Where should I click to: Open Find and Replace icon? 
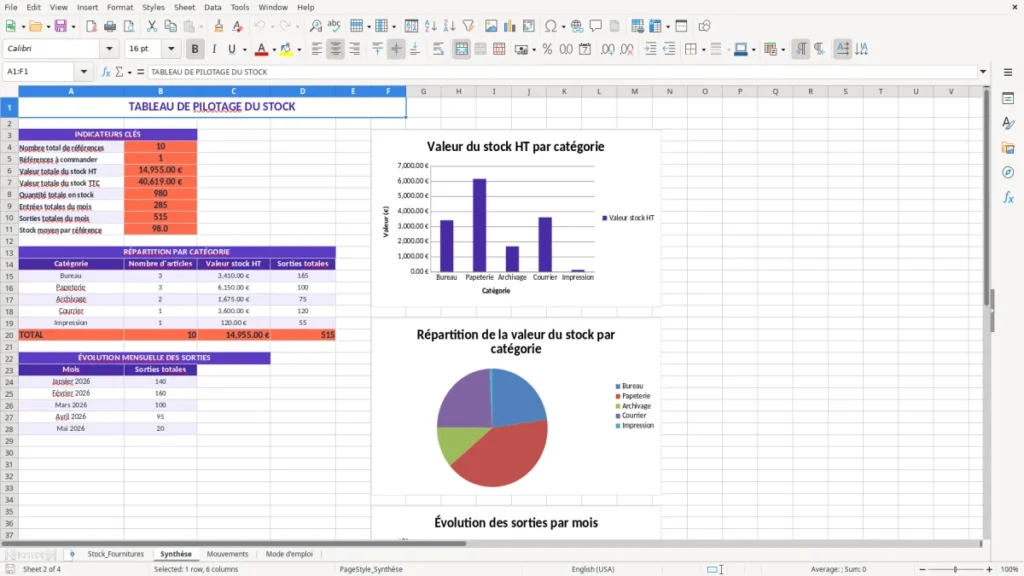point(315,26)
